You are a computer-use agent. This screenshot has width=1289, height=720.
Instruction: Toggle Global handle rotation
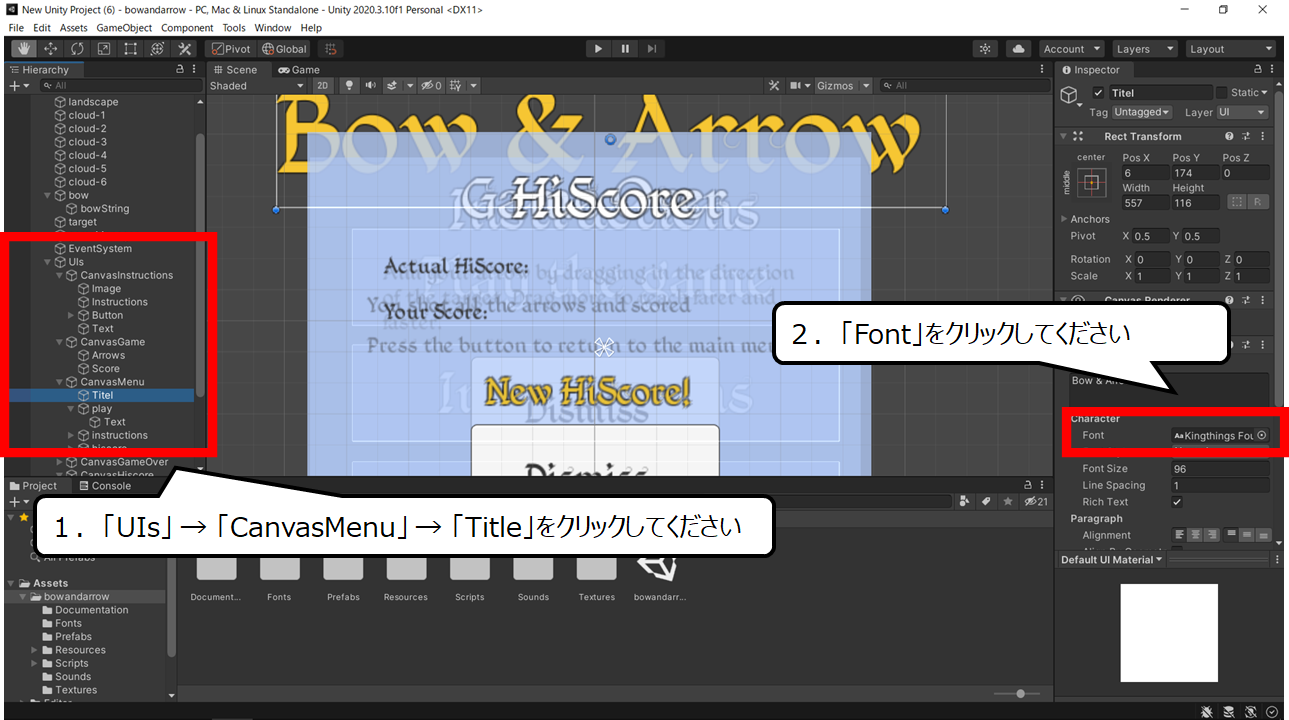click(x=284, y=49)
